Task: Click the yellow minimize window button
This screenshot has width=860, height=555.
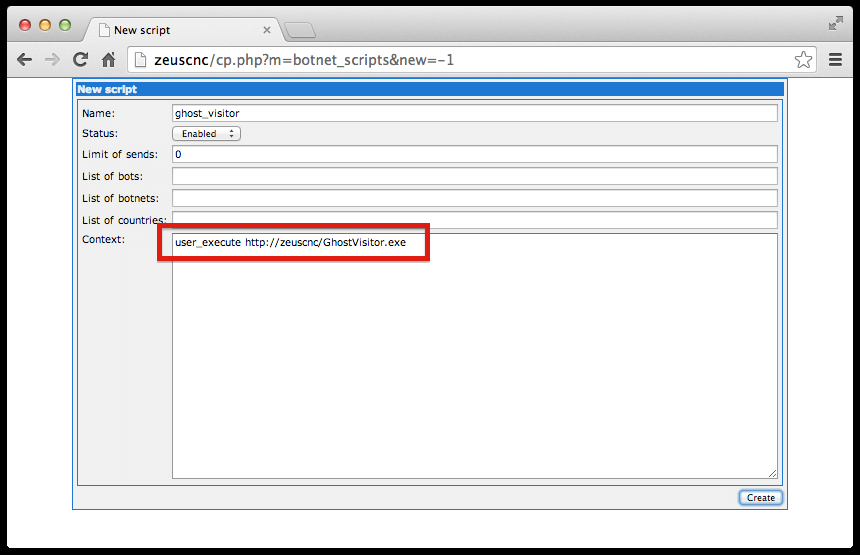Action: click(45, 25)
